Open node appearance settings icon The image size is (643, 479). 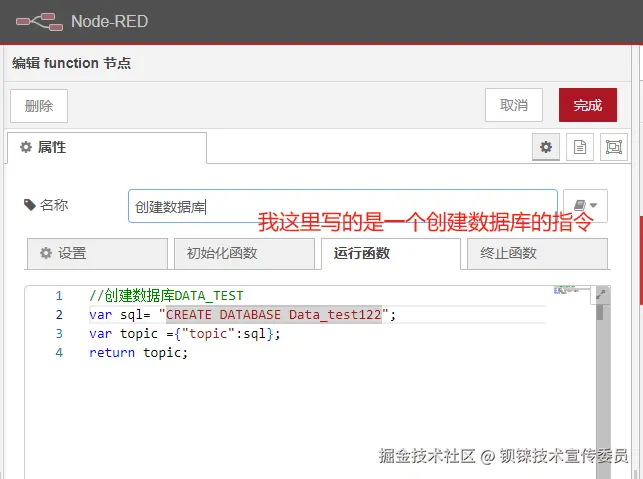pyautogui.click(x=613, y=147)
